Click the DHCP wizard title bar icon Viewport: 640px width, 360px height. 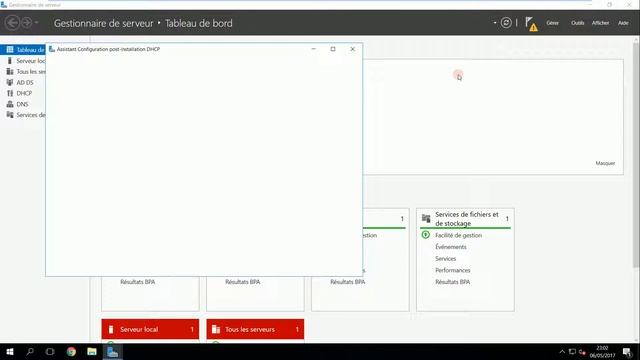coord(51,49)
